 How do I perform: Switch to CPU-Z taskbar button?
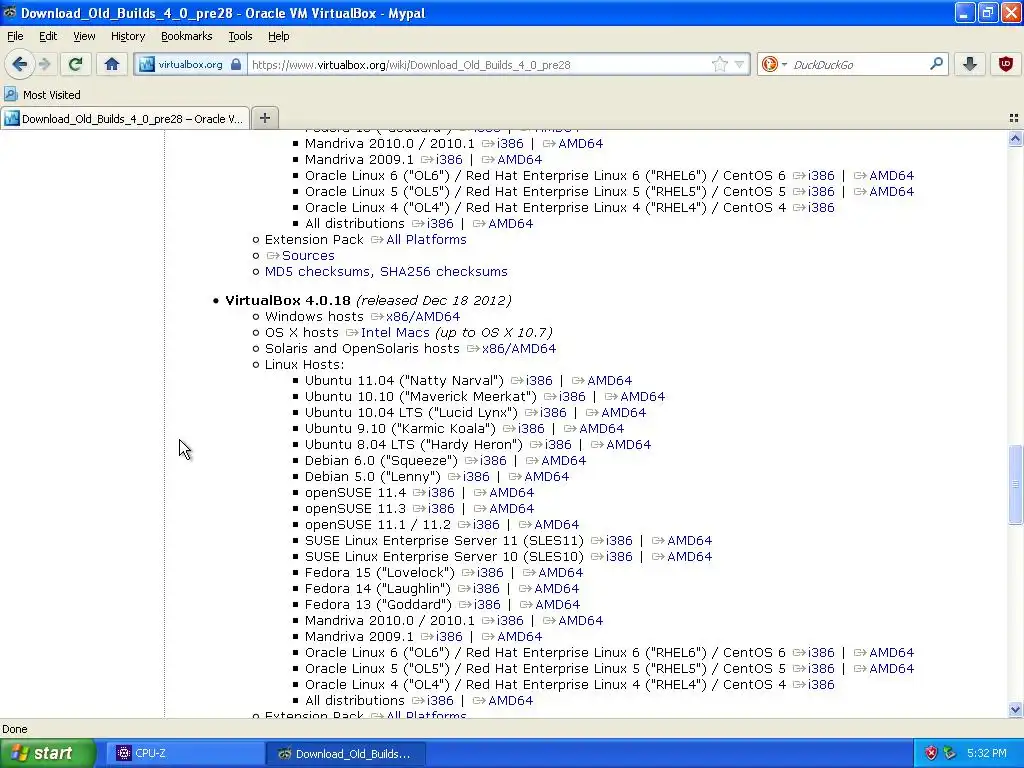[x=186, y=754]
